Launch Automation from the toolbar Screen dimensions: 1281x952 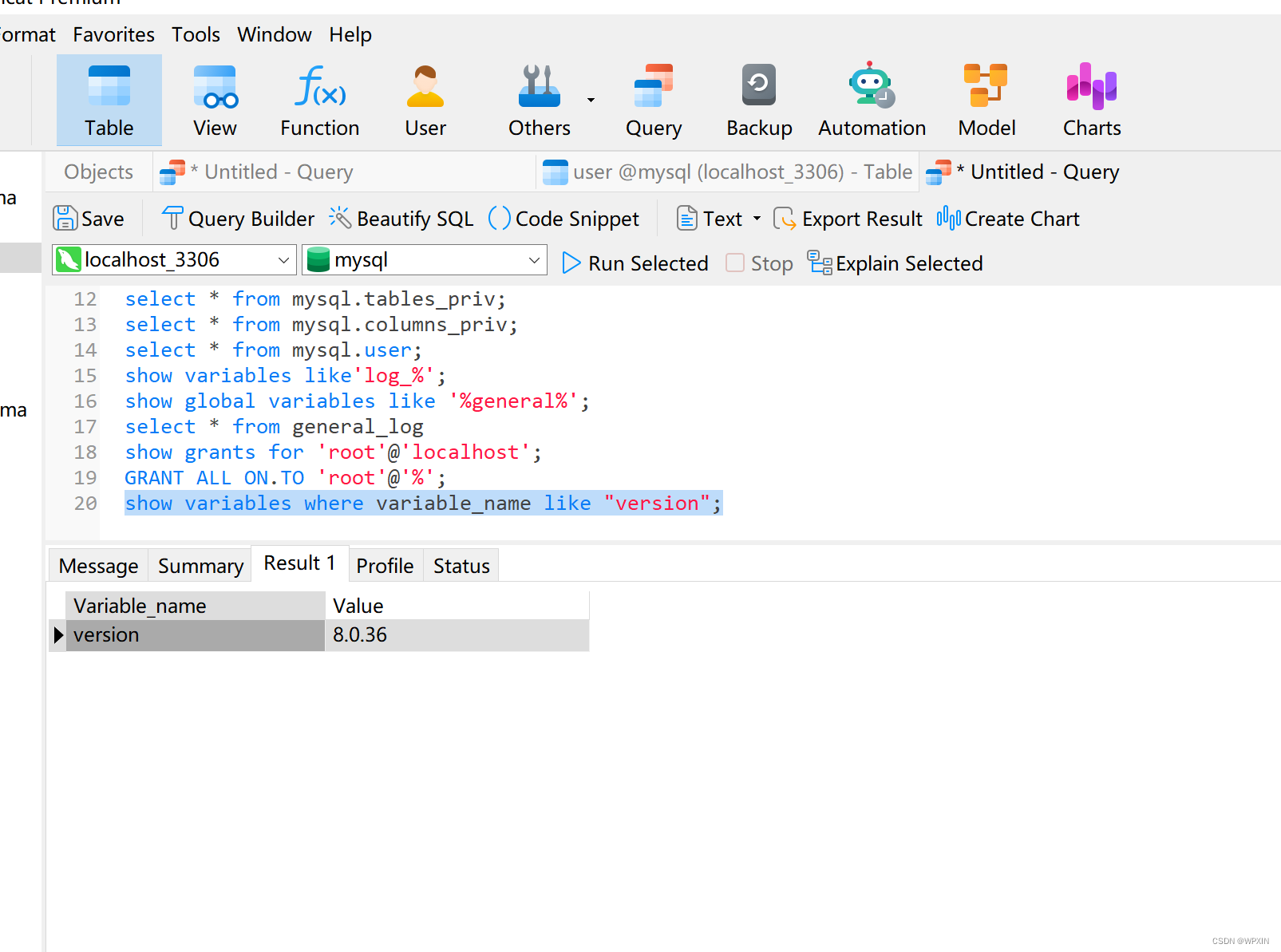(871, 100)
